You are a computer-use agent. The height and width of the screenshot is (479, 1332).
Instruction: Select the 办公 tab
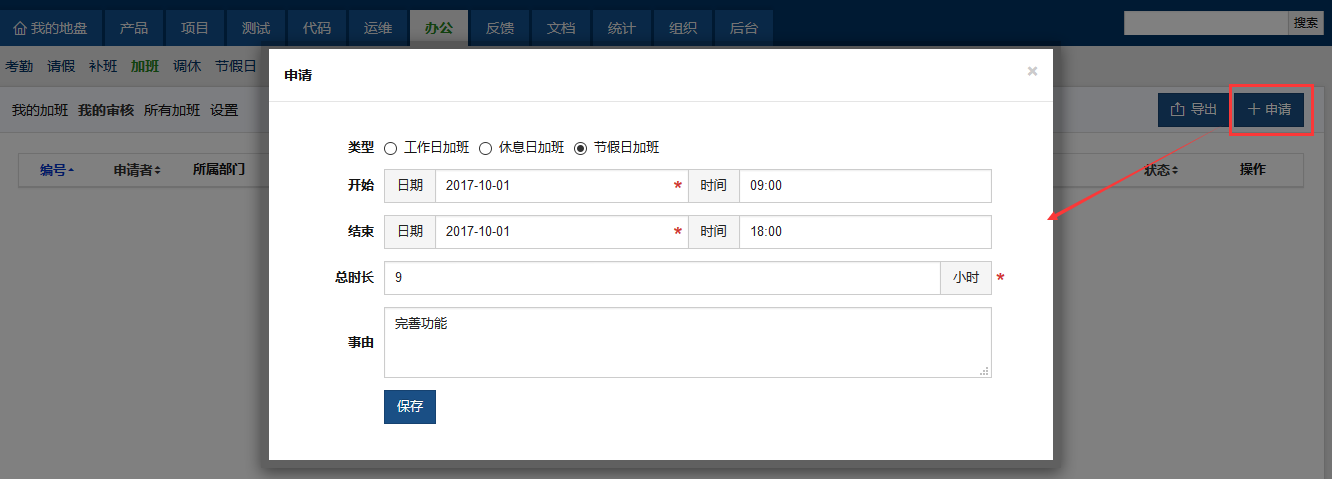click(x=439, y=28)
